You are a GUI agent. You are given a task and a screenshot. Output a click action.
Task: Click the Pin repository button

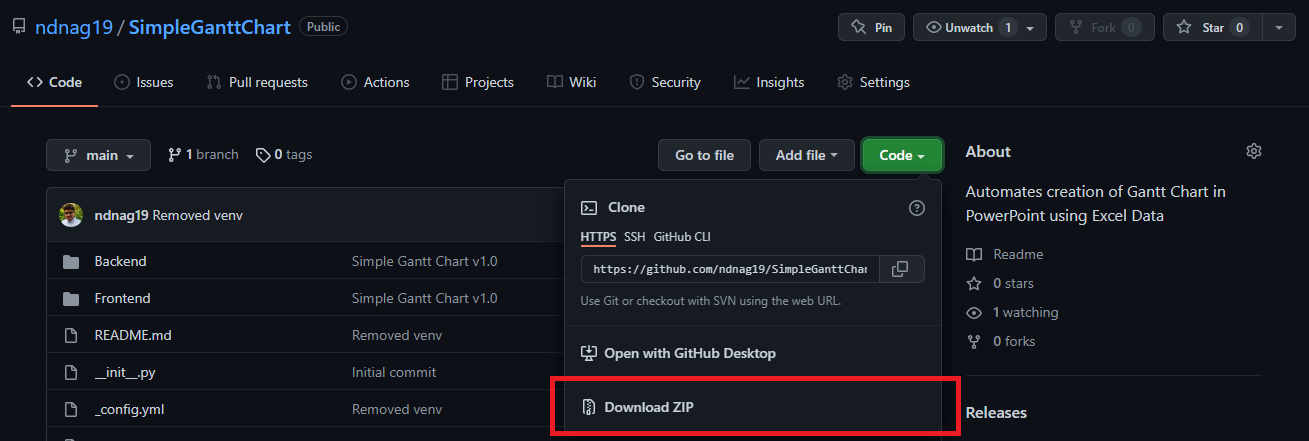tap(871, 27)
